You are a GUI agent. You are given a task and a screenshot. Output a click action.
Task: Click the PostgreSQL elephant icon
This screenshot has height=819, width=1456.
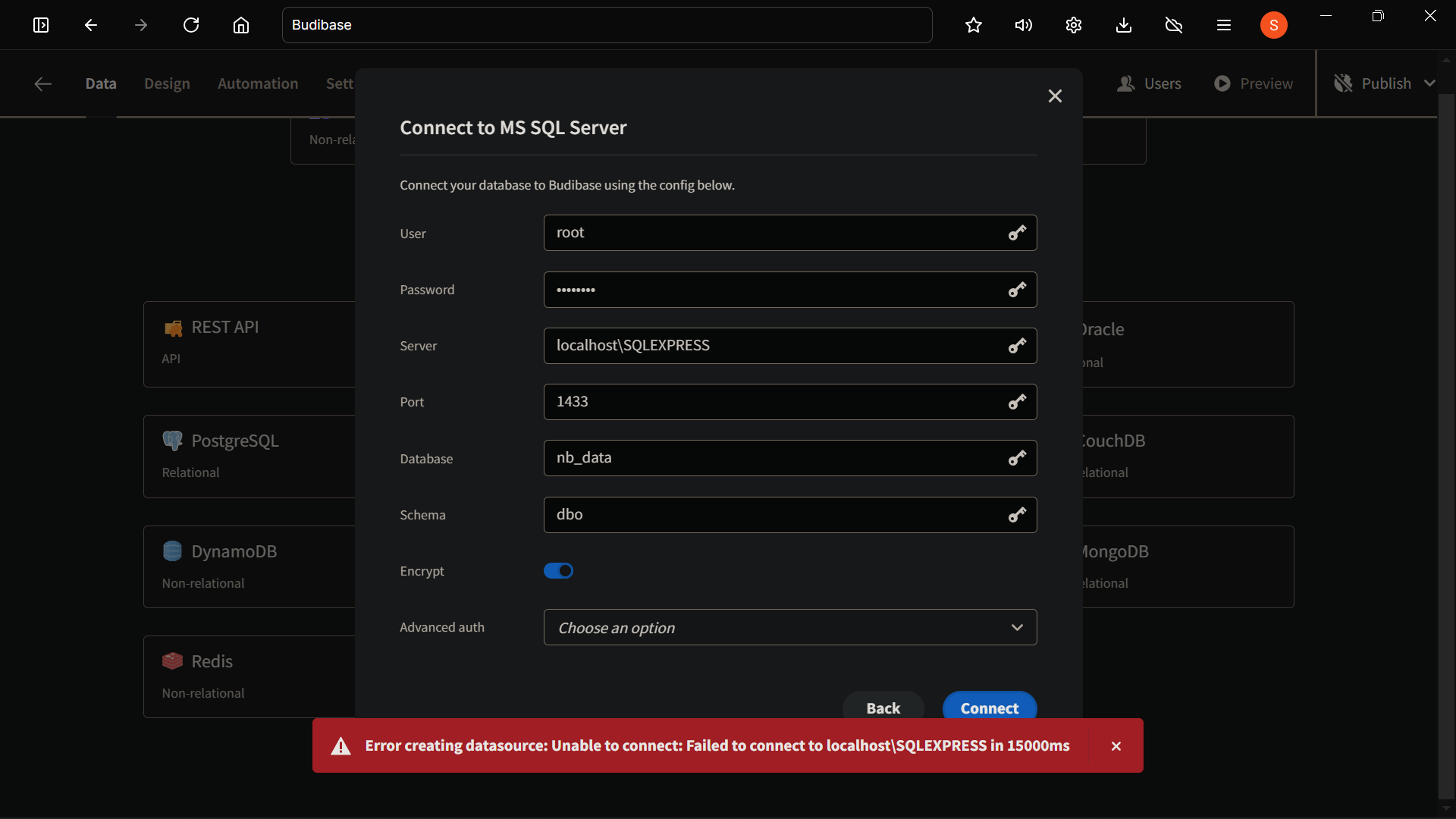[172, 441]
